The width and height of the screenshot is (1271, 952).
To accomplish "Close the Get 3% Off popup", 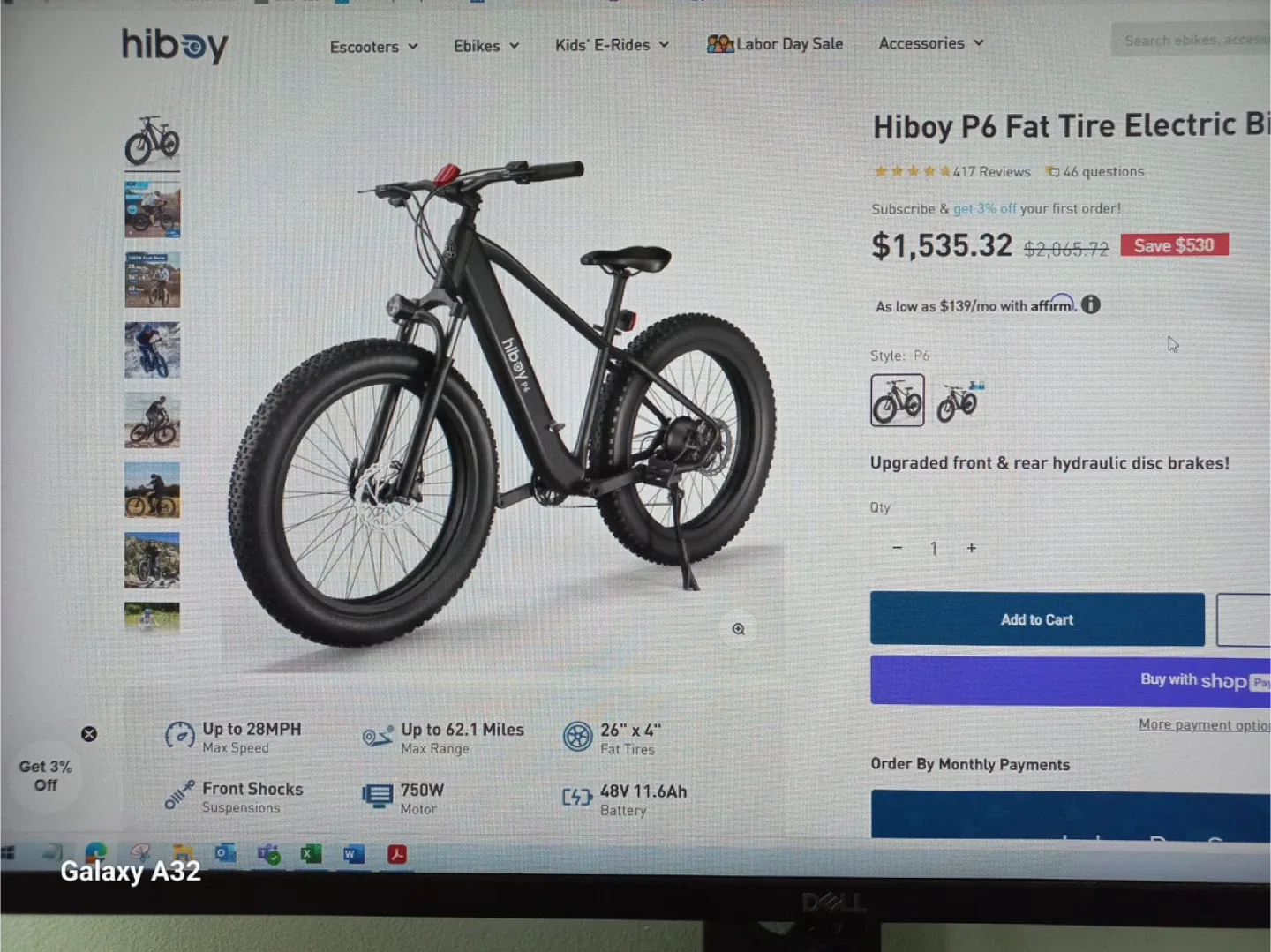I will coord(89,734).
